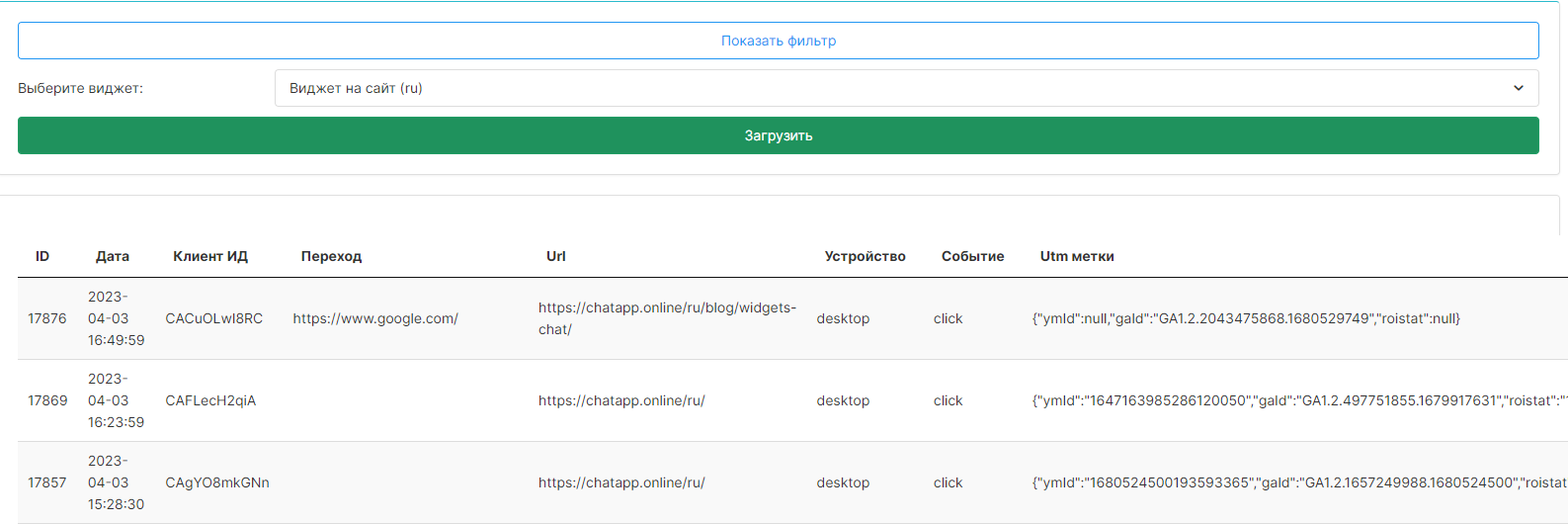Select row ID 17857

click(x=47, y=482)
